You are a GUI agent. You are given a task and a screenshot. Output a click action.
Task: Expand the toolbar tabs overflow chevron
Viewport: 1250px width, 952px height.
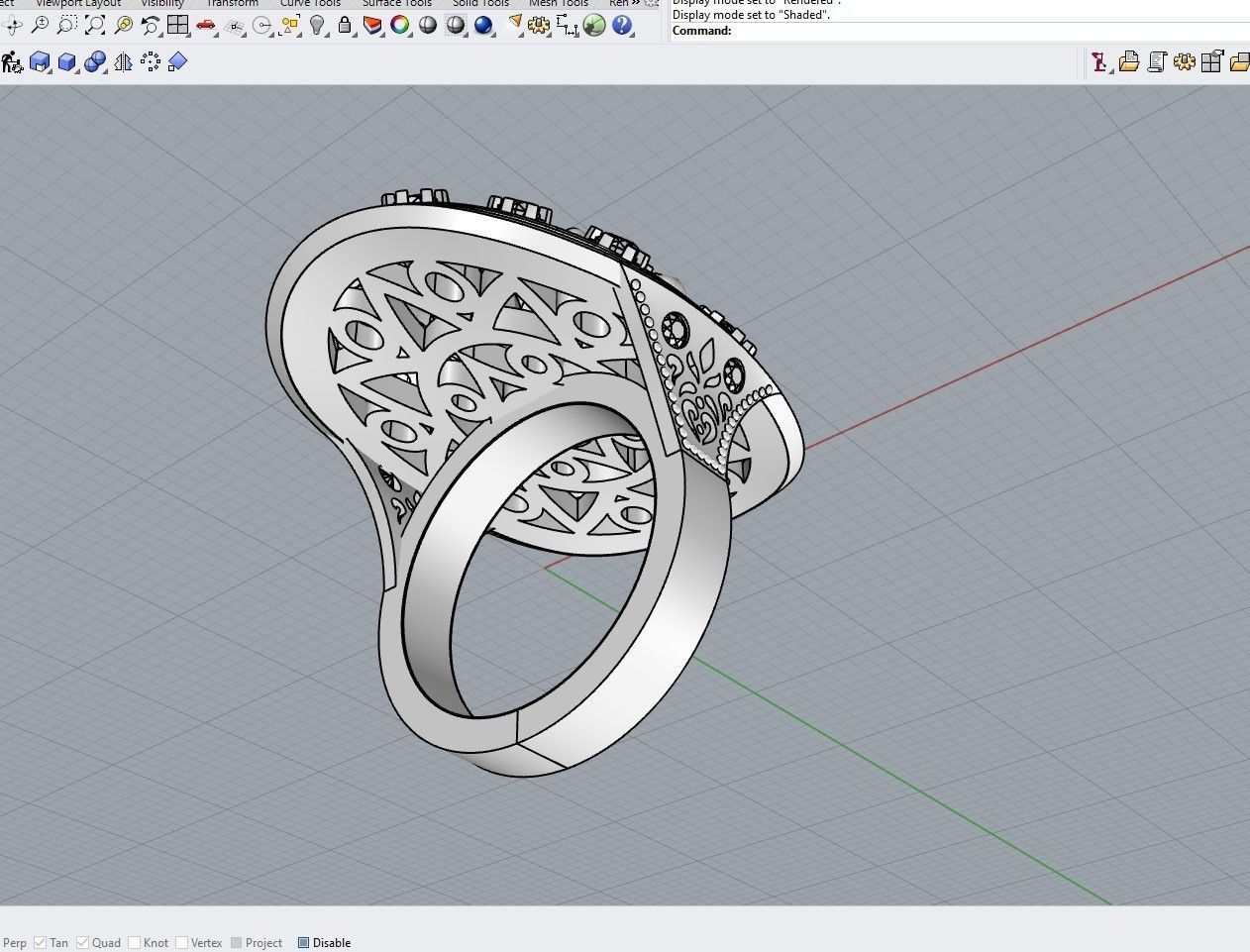(635, 4)
